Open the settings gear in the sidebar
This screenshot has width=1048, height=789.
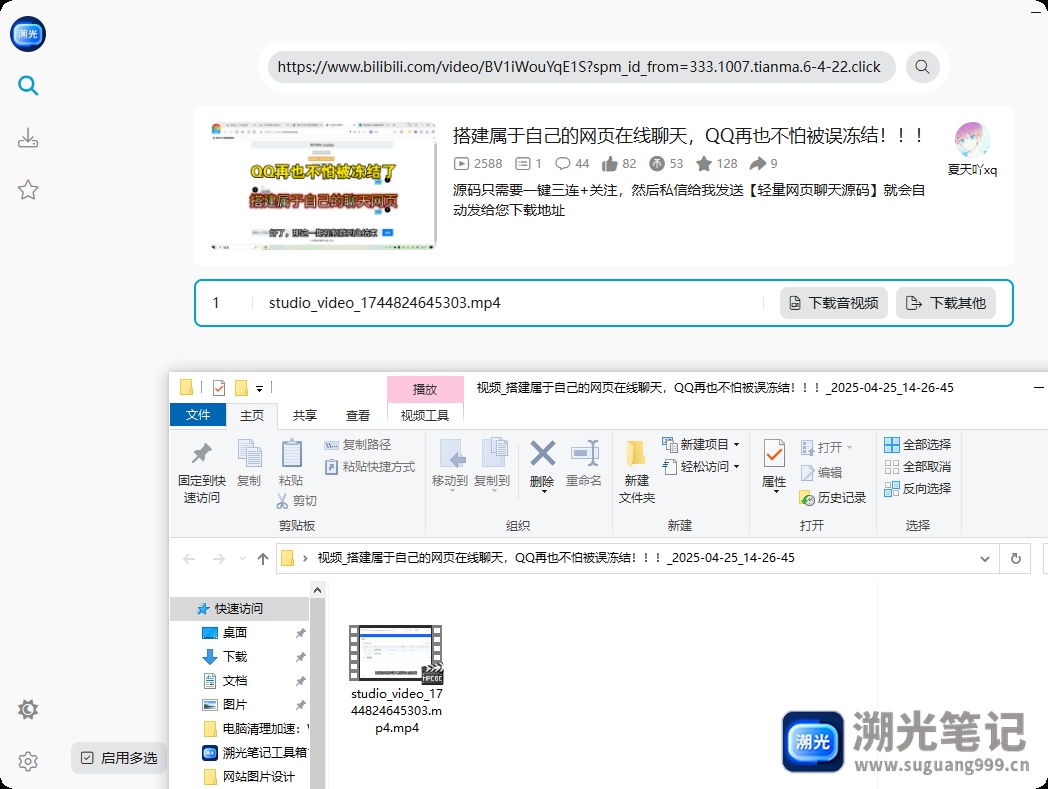(27, 761)
